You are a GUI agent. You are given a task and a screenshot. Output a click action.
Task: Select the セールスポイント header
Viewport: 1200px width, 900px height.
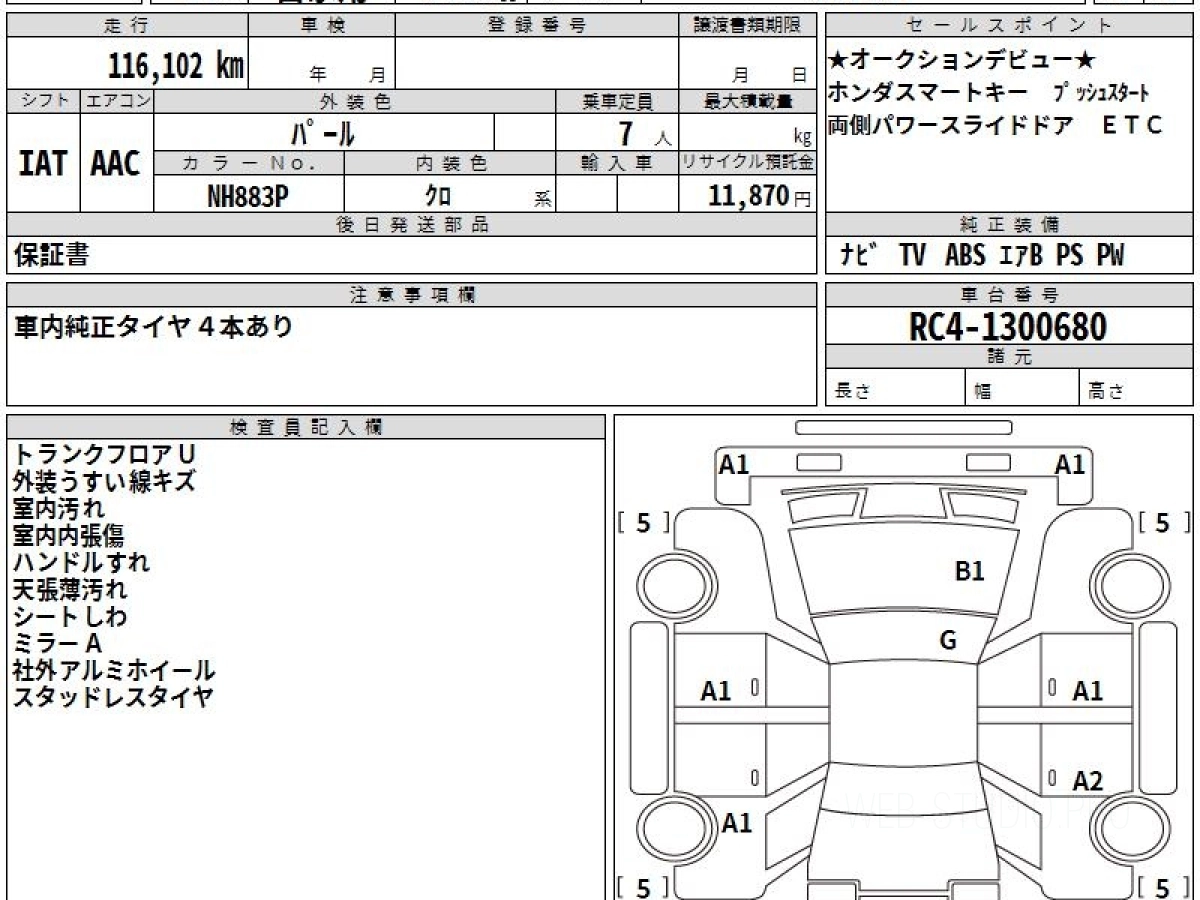[x=1010, y=26]
